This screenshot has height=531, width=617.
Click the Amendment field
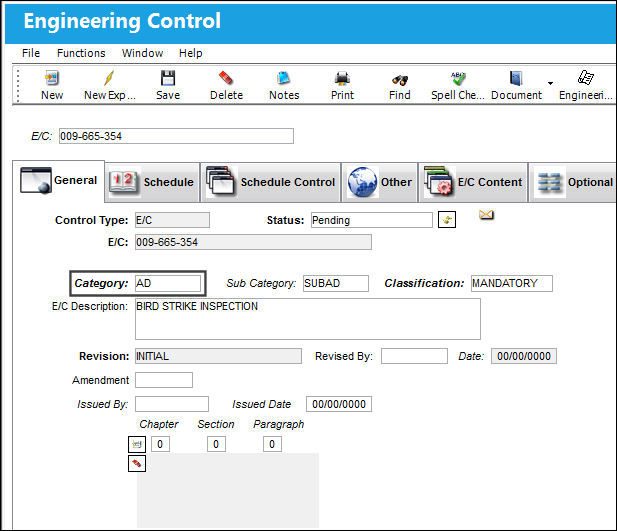[164, 380]
